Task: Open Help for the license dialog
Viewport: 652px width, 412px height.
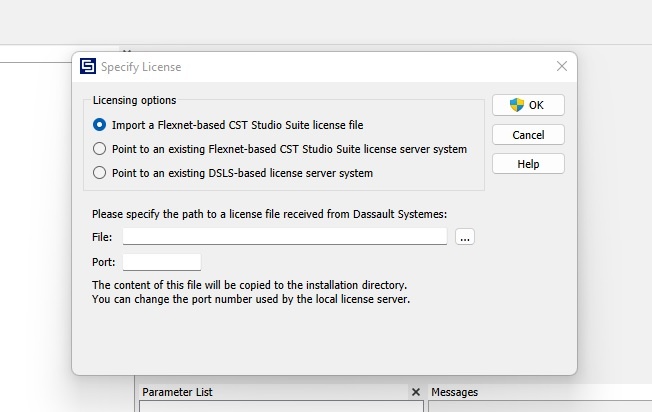Action: coord(528,164)
